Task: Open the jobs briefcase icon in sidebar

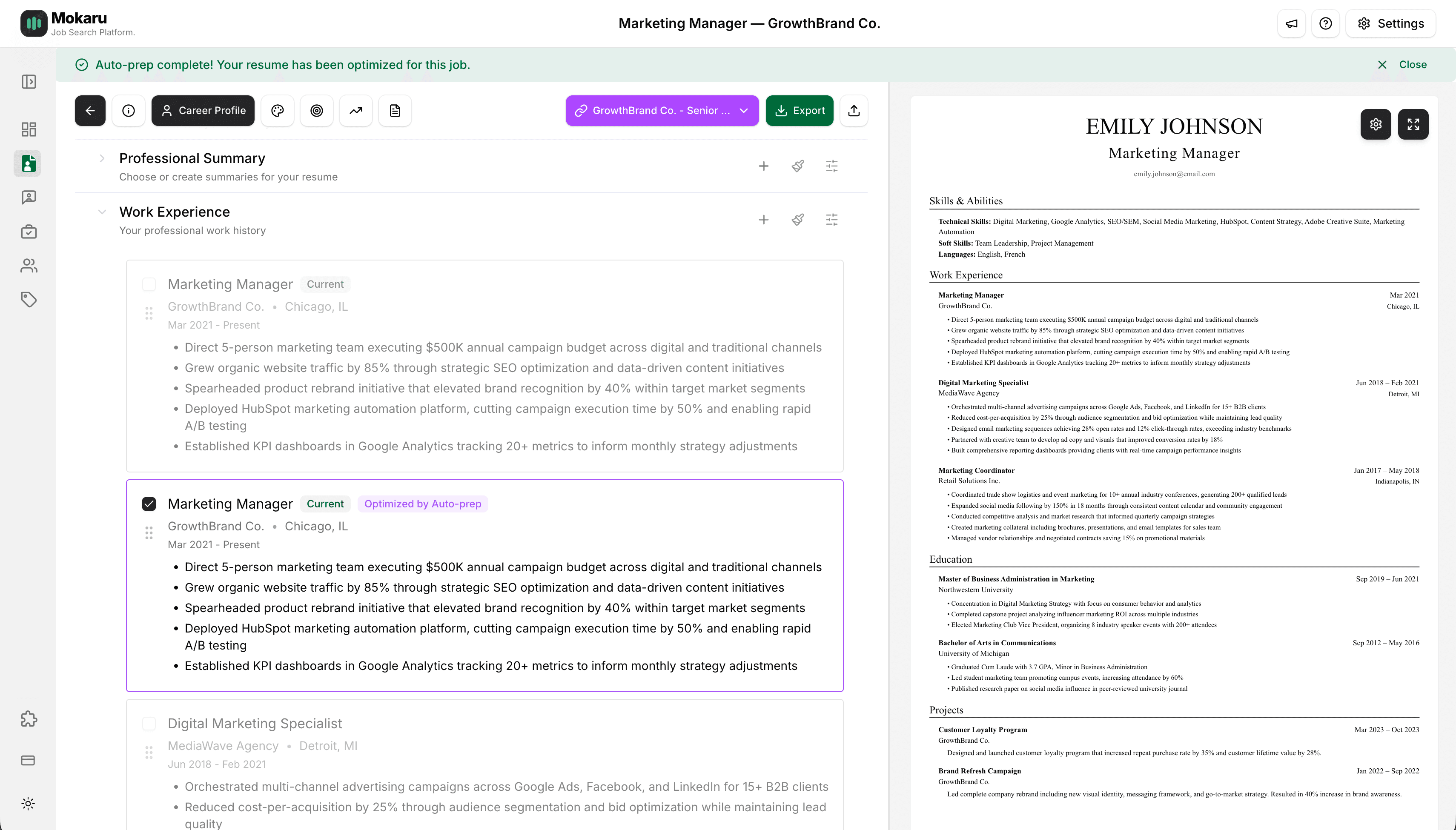Action: [28, 232]
